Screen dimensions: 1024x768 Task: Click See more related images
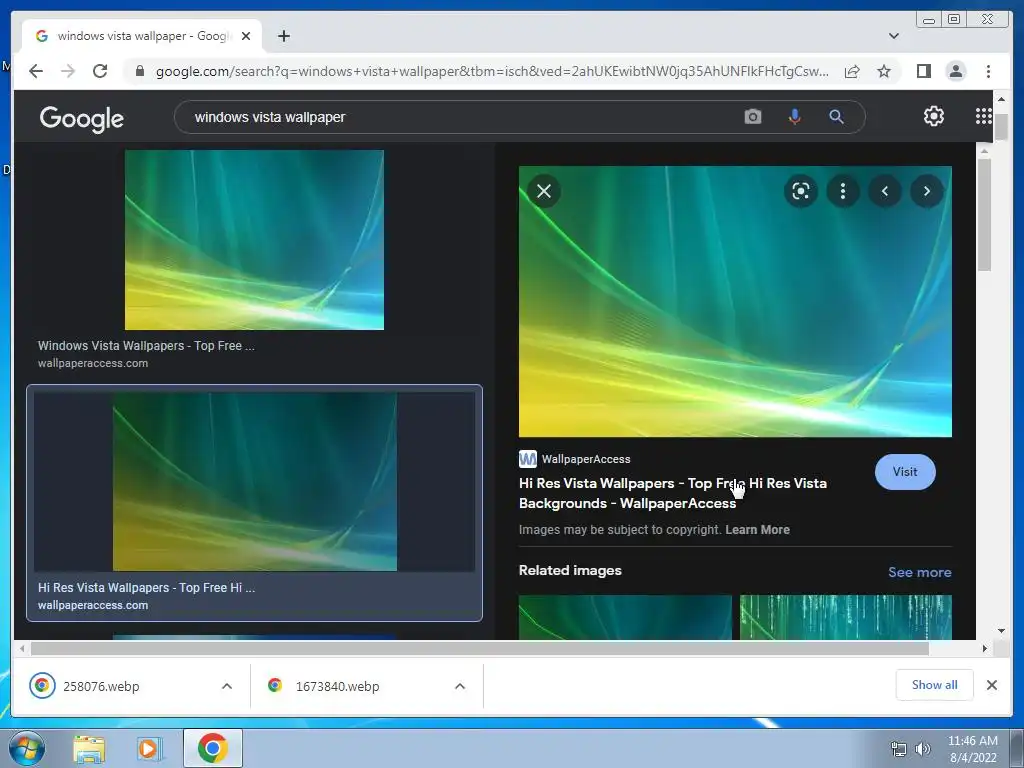[x=919, y=572]
